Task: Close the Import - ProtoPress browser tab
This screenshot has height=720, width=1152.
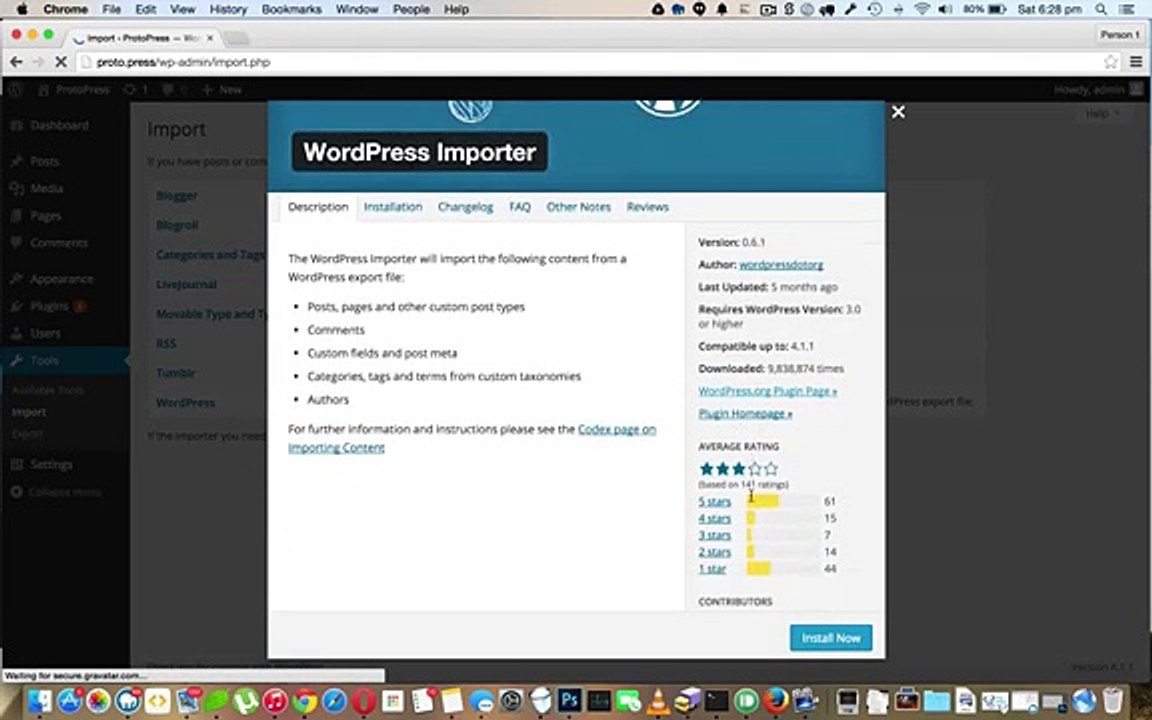Action: (x=210, y=37)
